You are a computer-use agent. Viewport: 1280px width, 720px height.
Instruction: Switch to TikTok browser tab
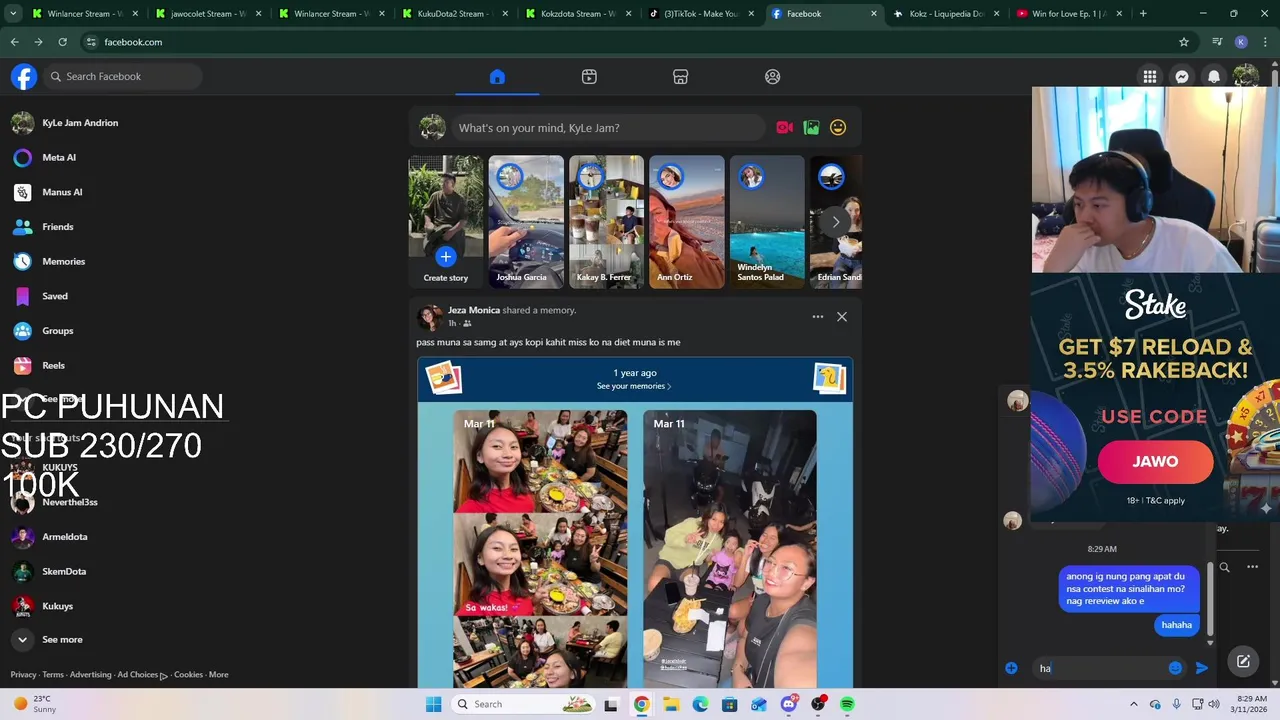tap(700, 14)
